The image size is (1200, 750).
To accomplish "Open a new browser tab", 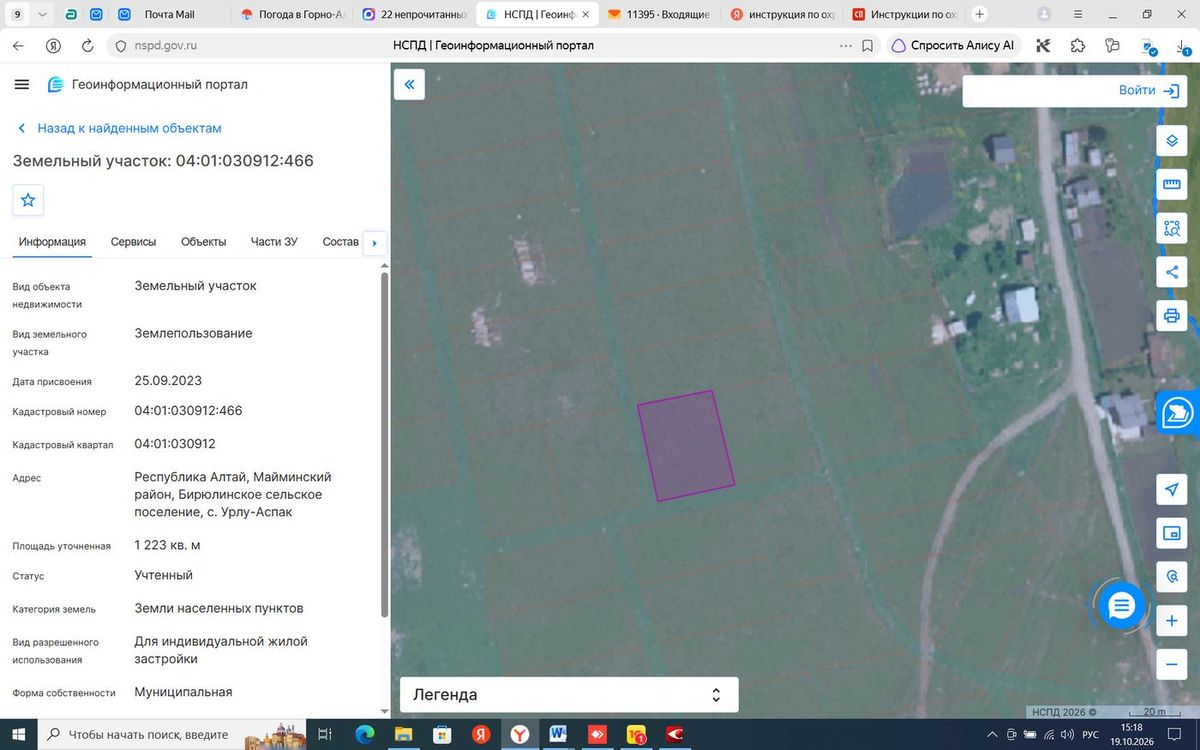I will (x=979, y=15).
